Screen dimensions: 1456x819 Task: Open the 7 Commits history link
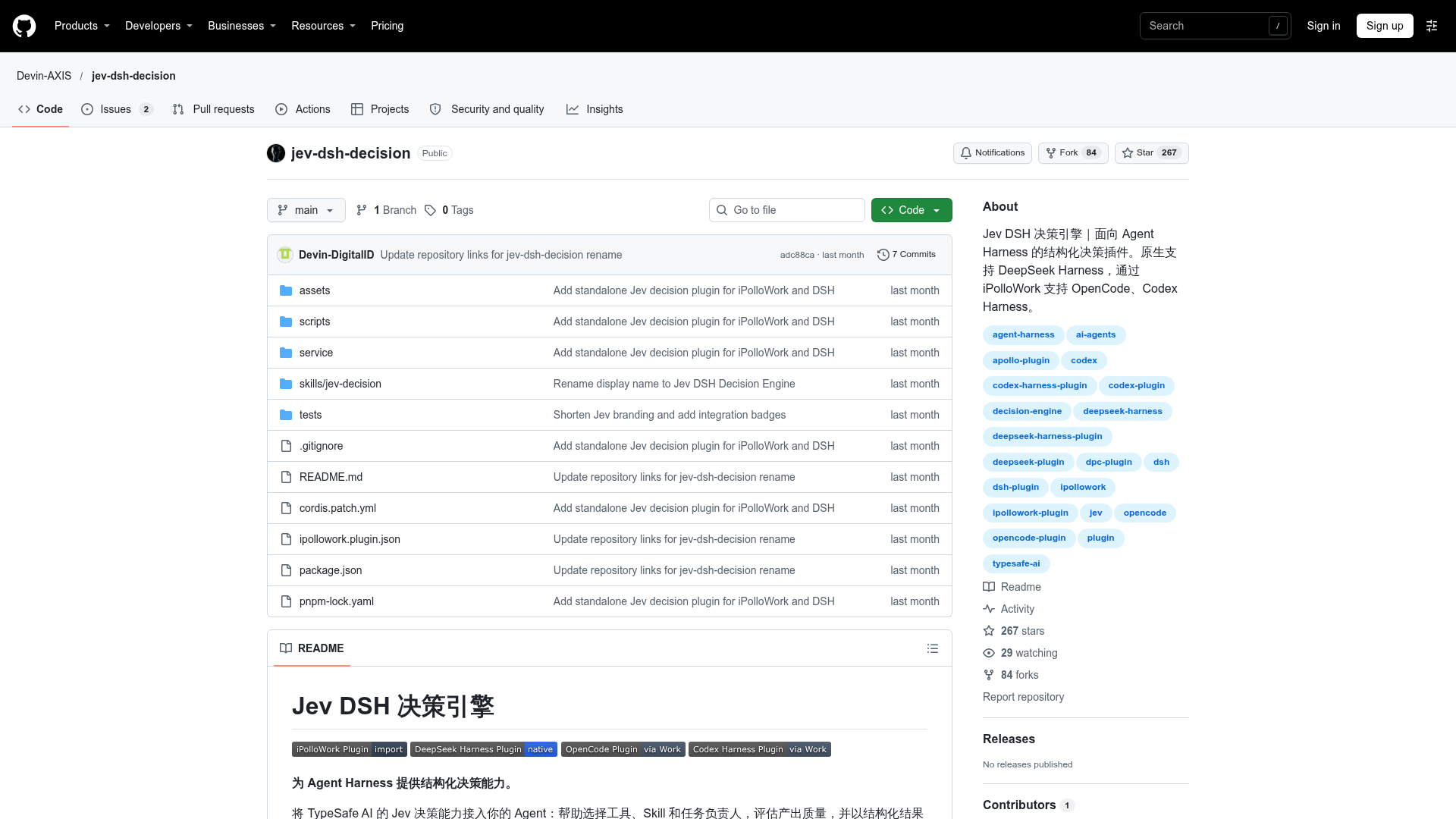point(906,255)
